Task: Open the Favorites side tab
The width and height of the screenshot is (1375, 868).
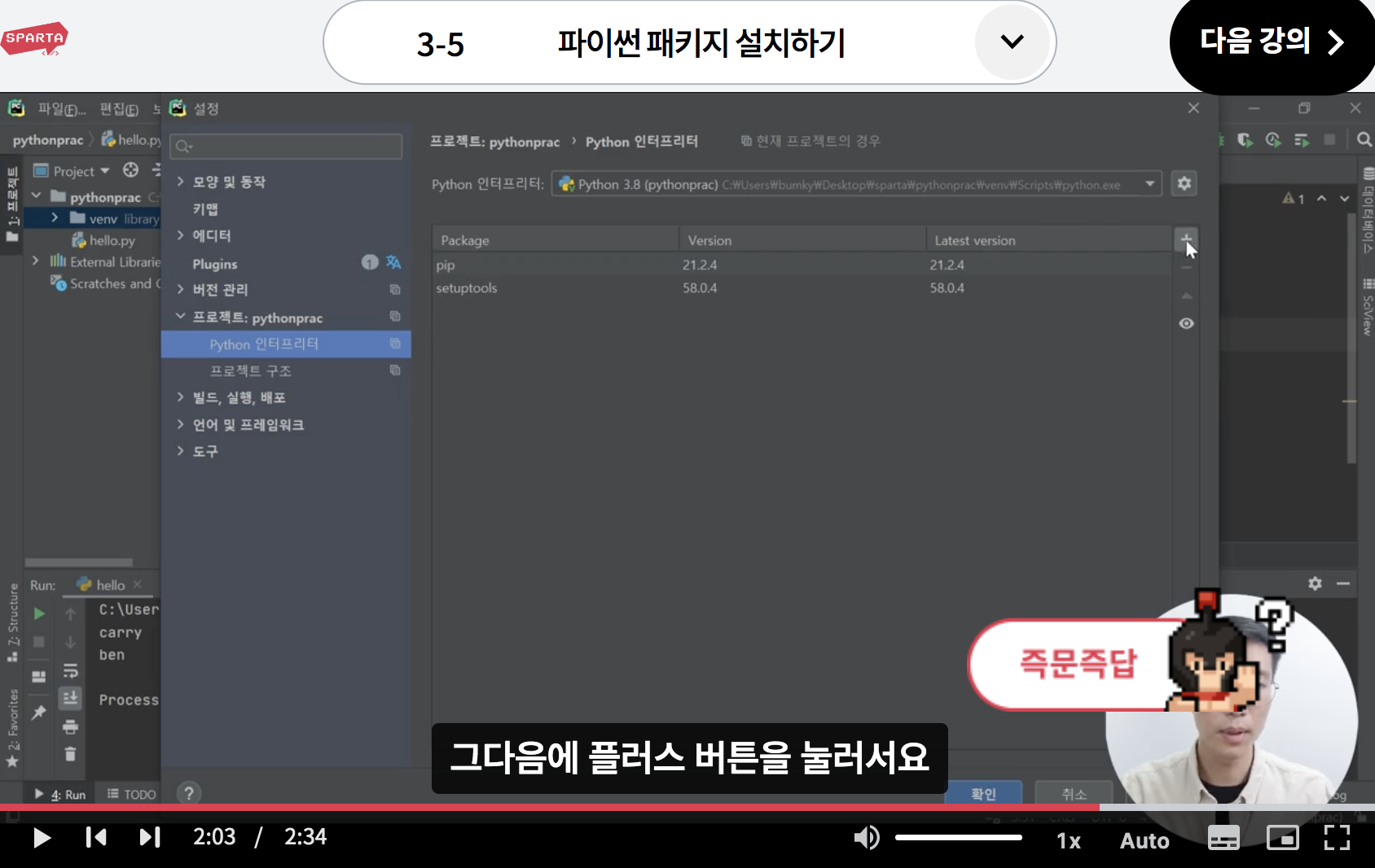Action: coord(12,727)
